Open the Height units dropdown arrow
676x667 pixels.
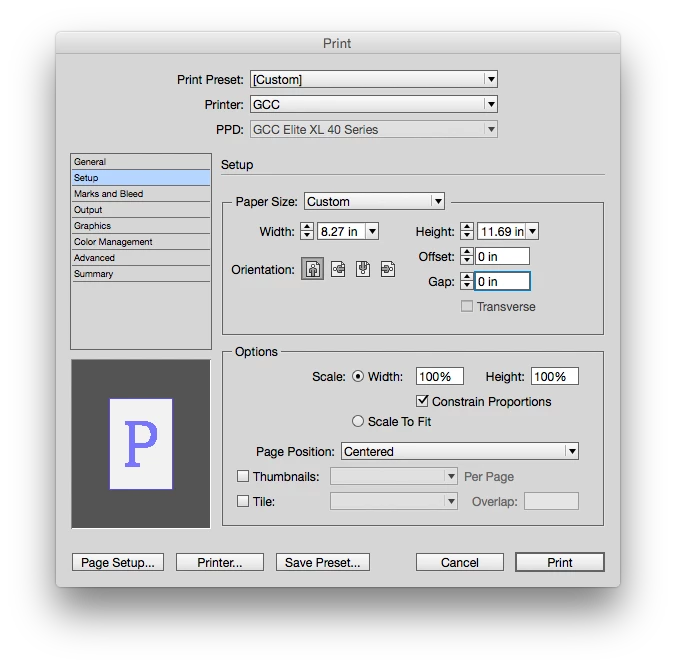(532, 232)
